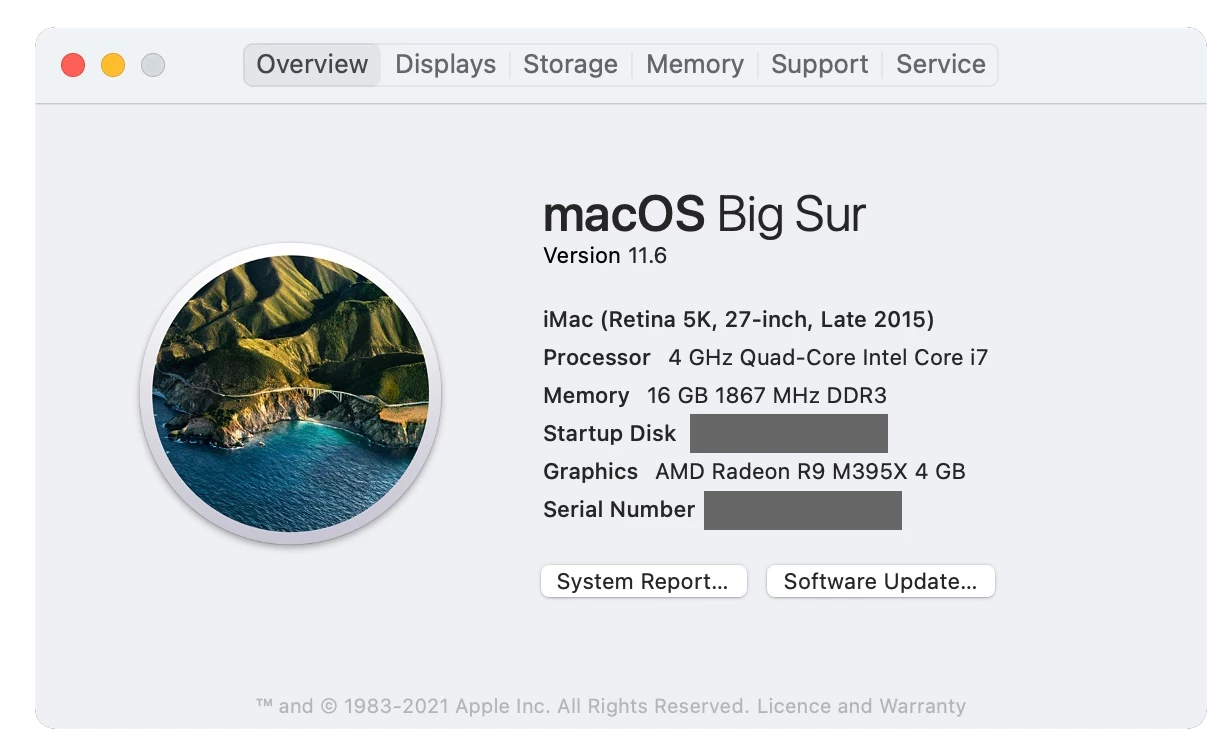Launch Software Update
Viewport: 1227px width, 753px height.
pos(880,582)
